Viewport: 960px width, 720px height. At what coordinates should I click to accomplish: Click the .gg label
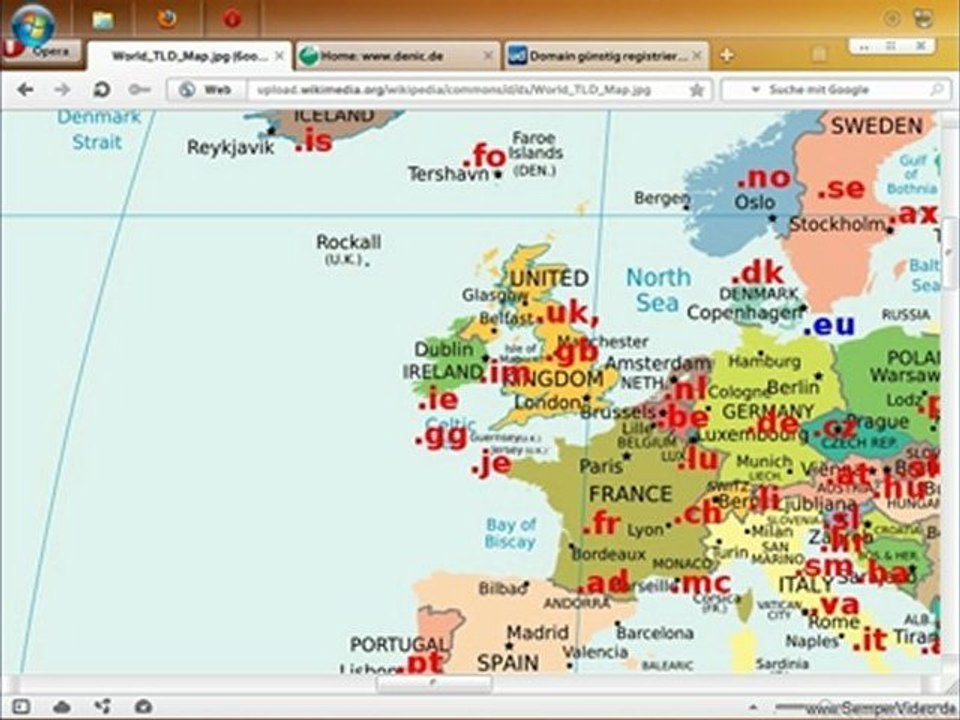[x=441, y=437]
